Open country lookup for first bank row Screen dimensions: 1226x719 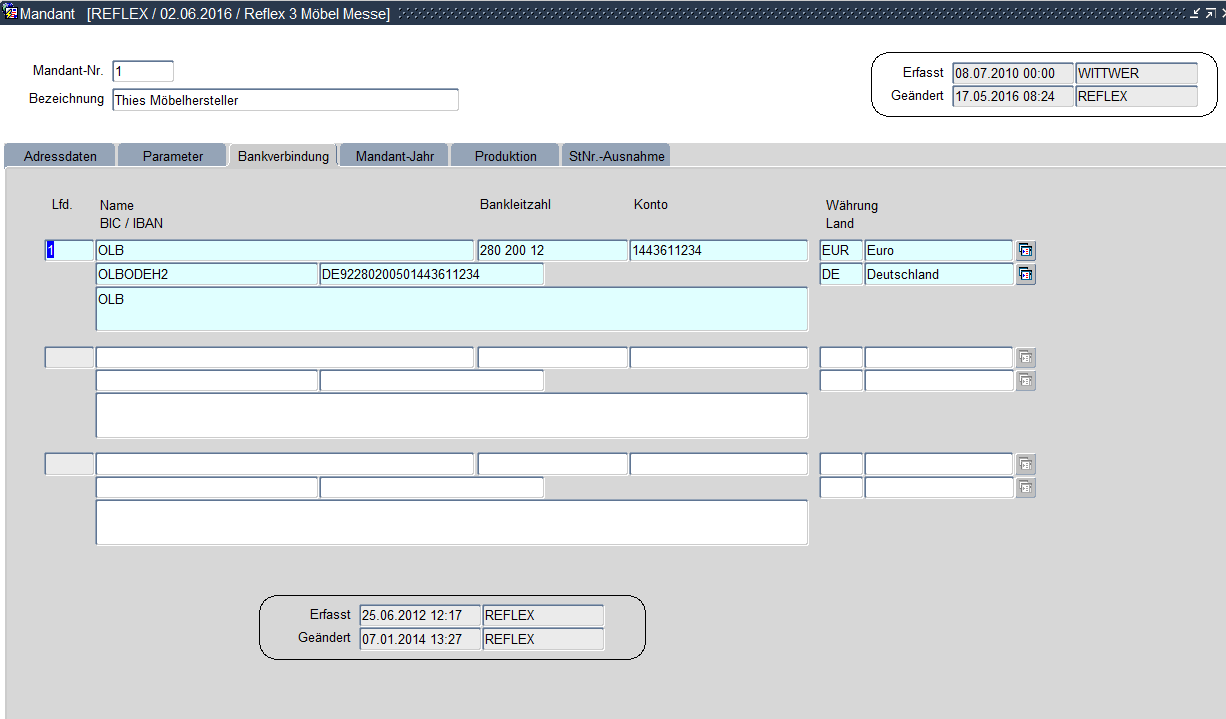click(1025, 275)
